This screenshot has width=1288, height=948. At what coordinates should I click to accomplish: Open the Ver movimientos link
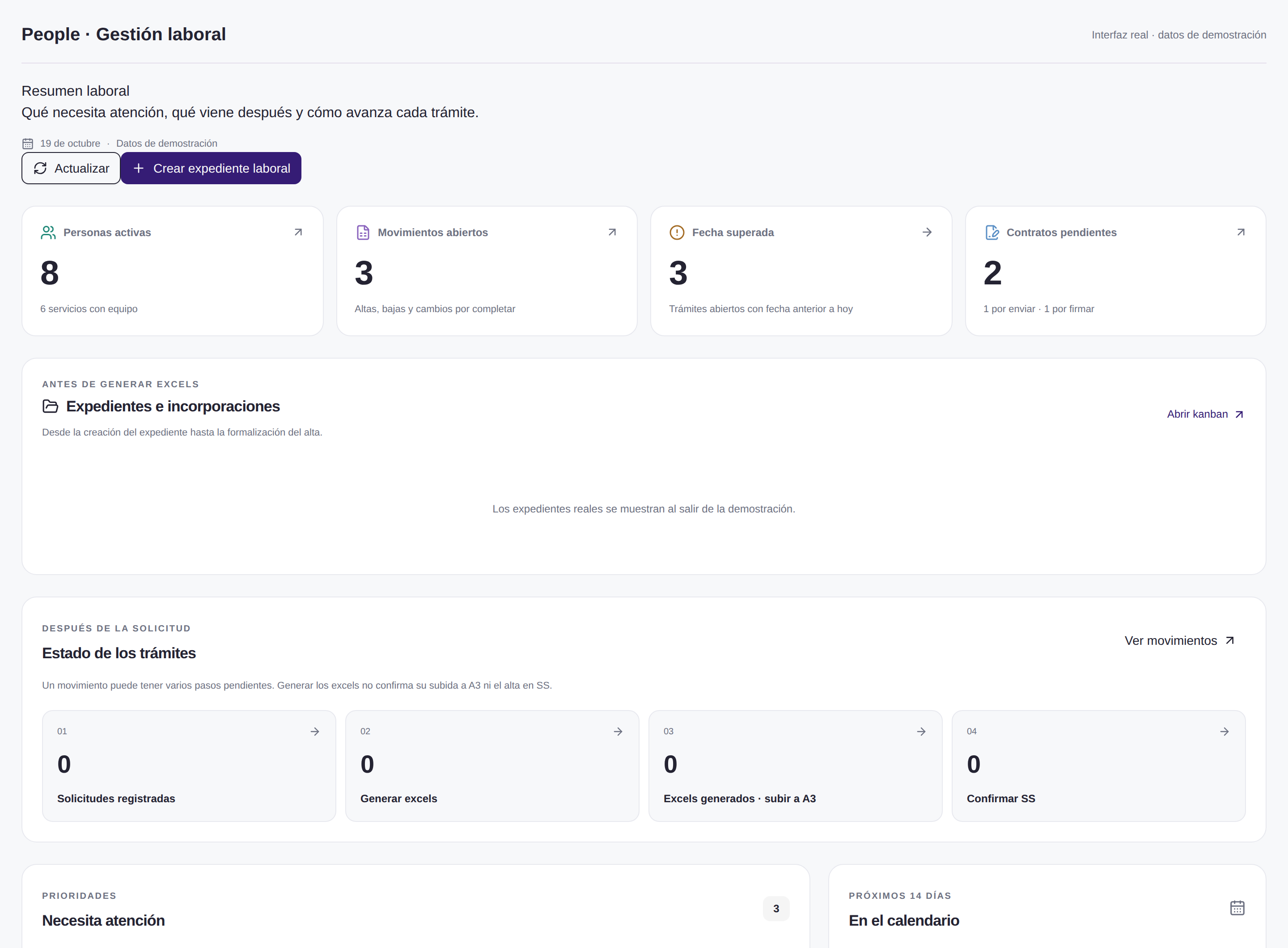1179,640
